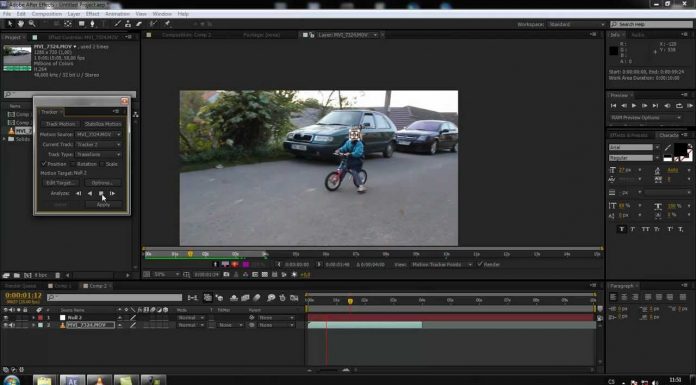Screen dimensions: 696x385
Task: Switch to Comp 2 timeline tab
Action: click(98, 286)
